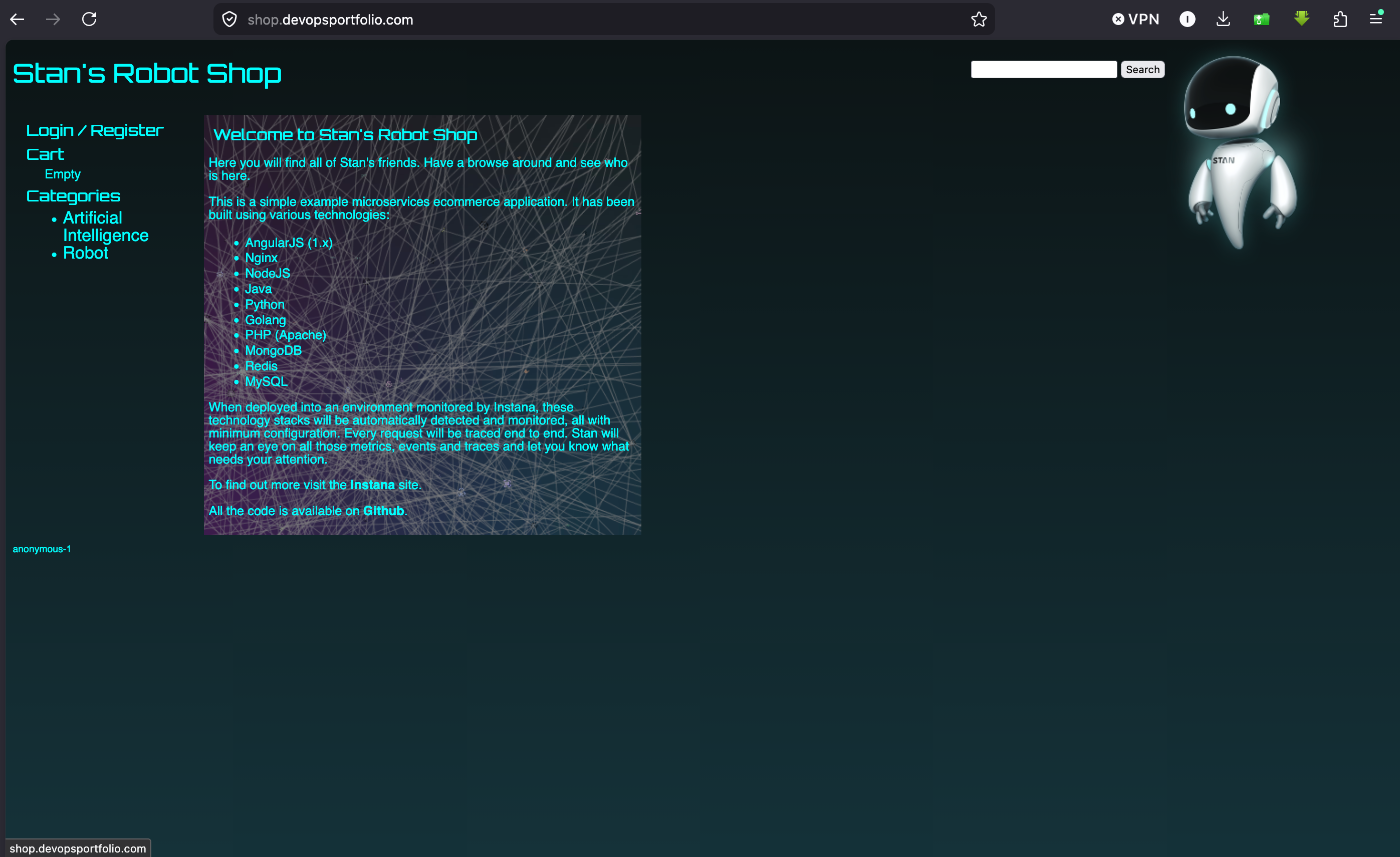This screenshot has width=1400, height=857.
Task: Open the browser hamburger menu
Action: 1375,19
